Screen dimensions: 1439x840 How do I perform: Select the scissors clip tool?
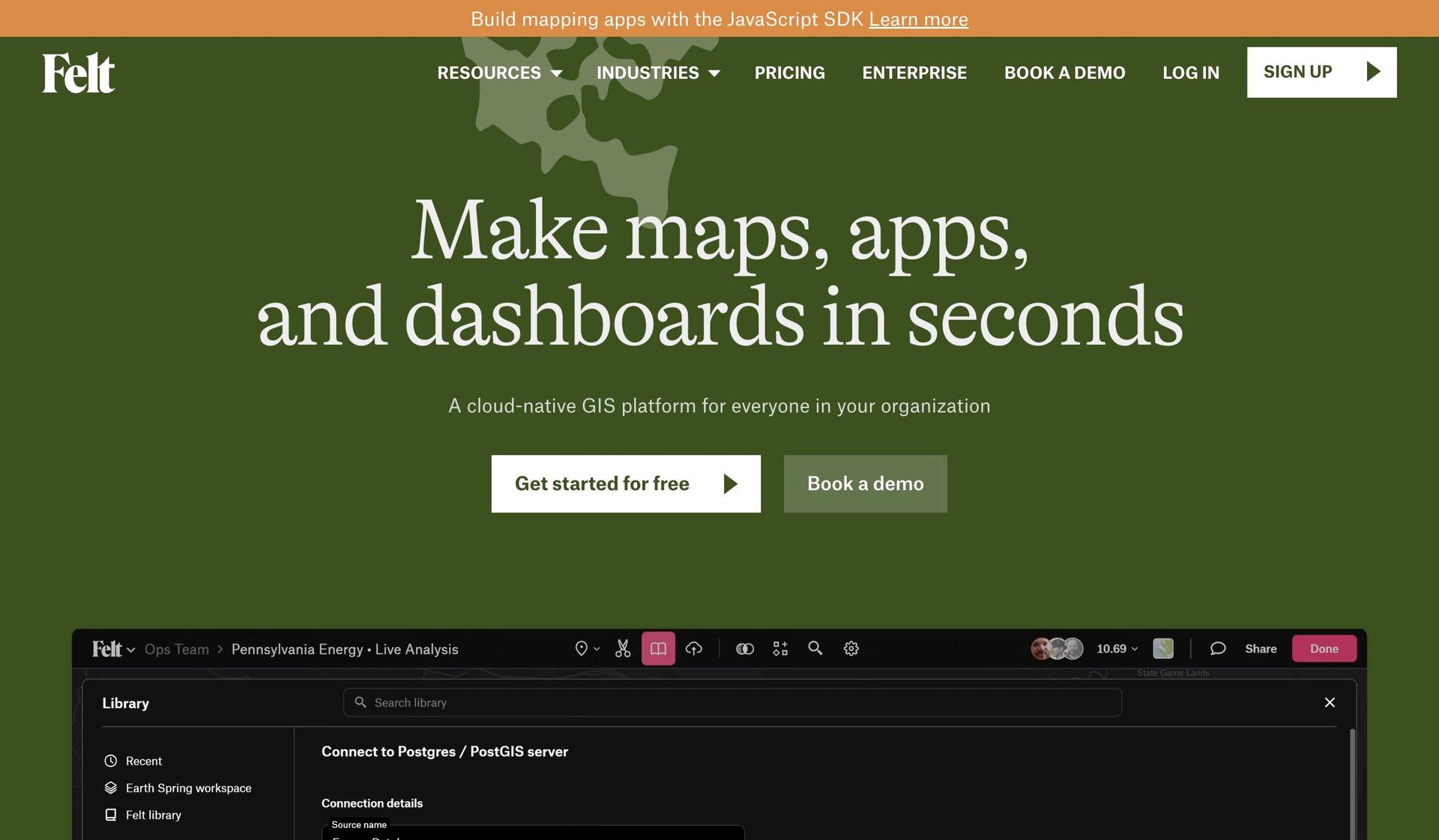click(x=623, y=649)
